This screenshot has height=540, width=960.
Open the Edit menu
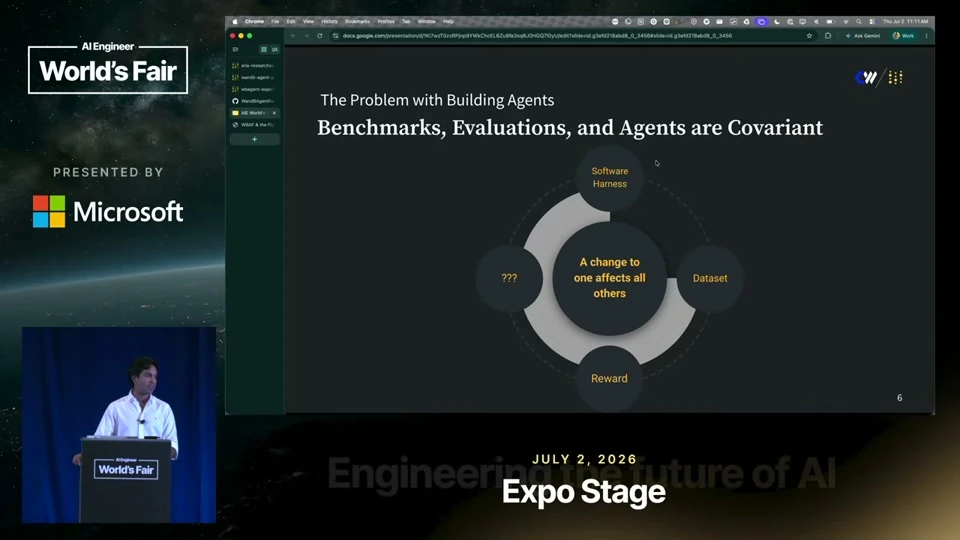[291, 21]
